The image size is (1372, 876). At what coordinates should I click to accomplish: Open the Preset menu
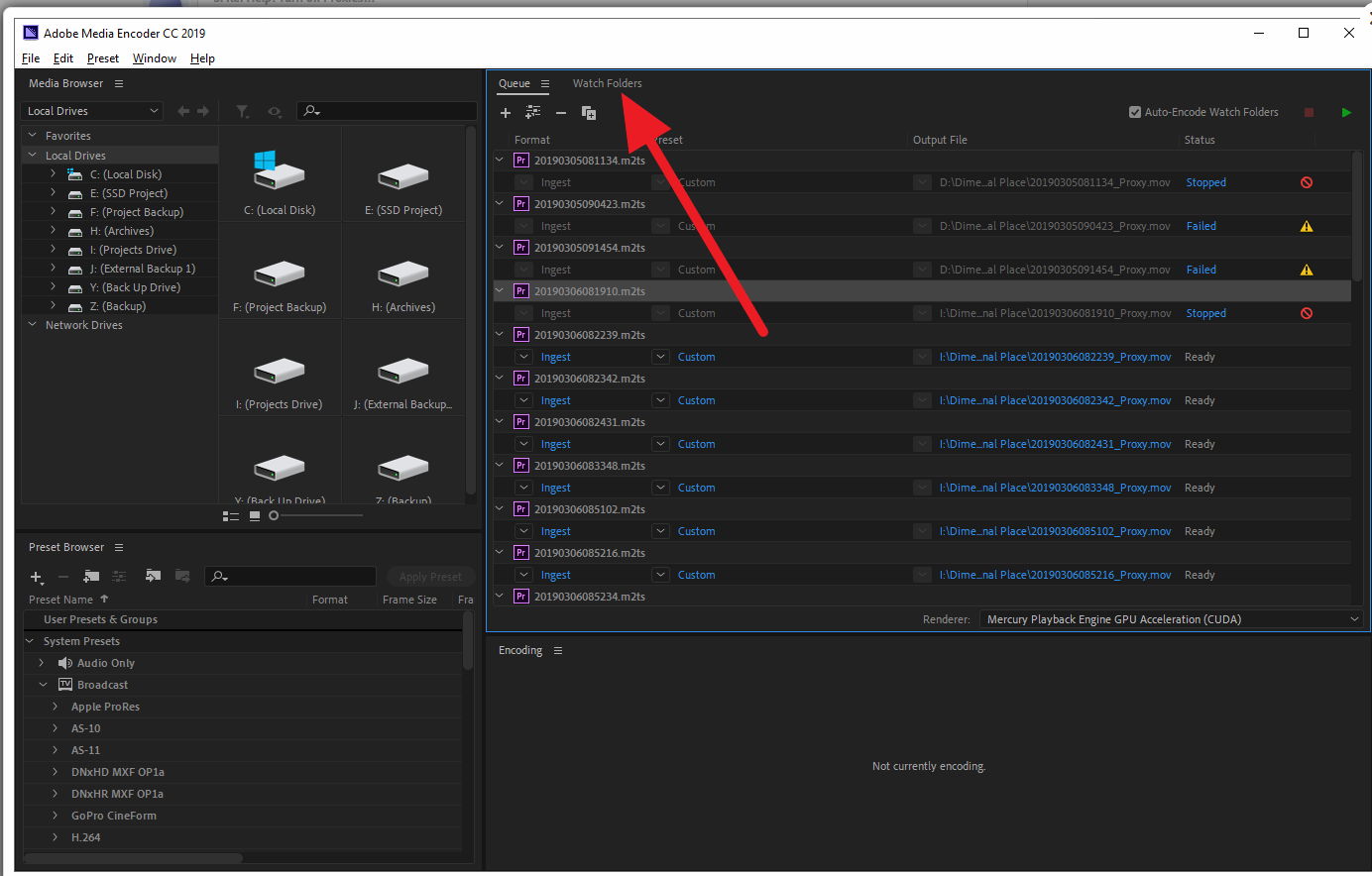click(x=103, y=58)
